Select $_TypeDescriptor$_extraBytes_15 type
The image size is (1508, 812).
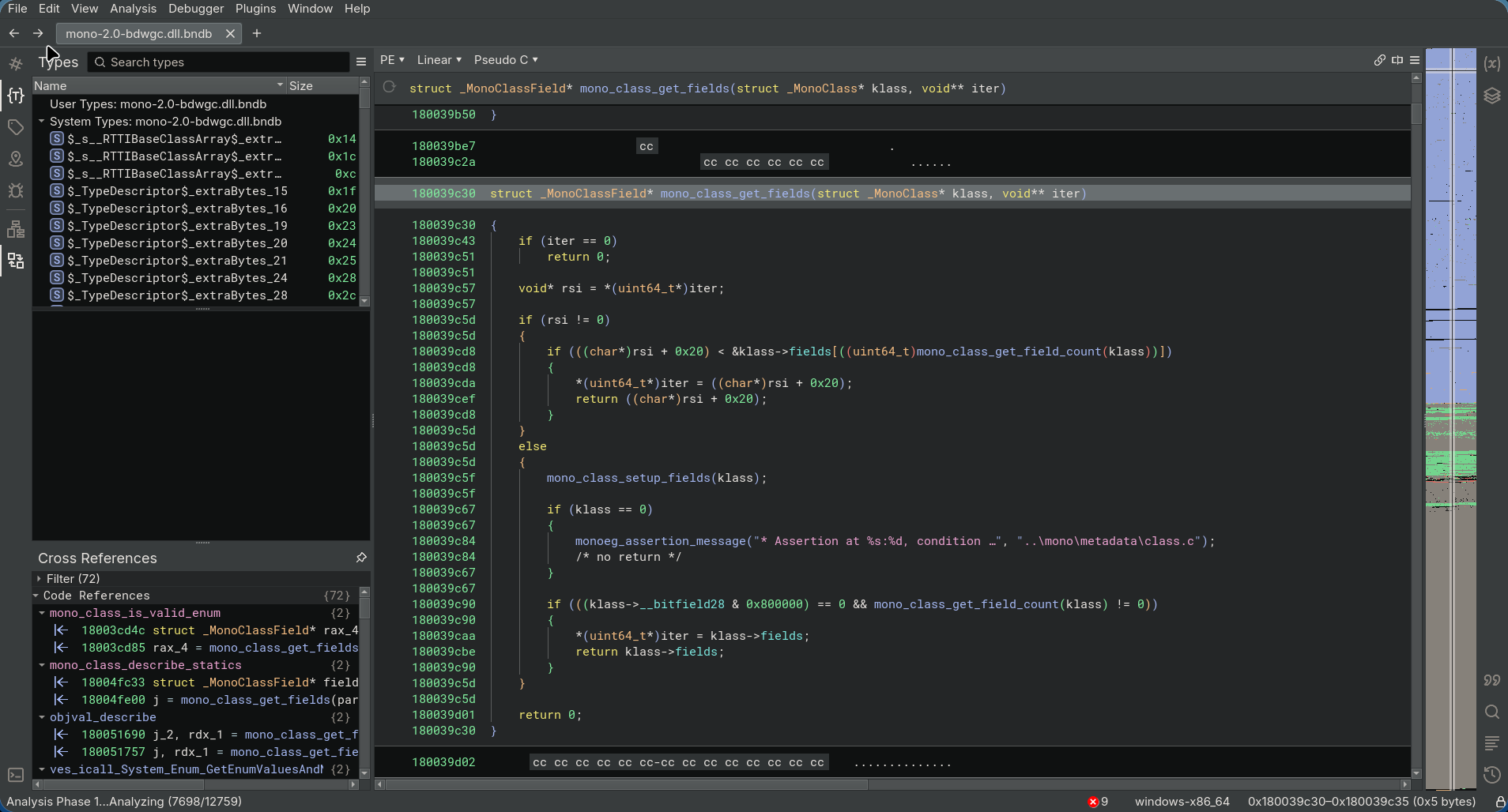[x=196, y=191]
